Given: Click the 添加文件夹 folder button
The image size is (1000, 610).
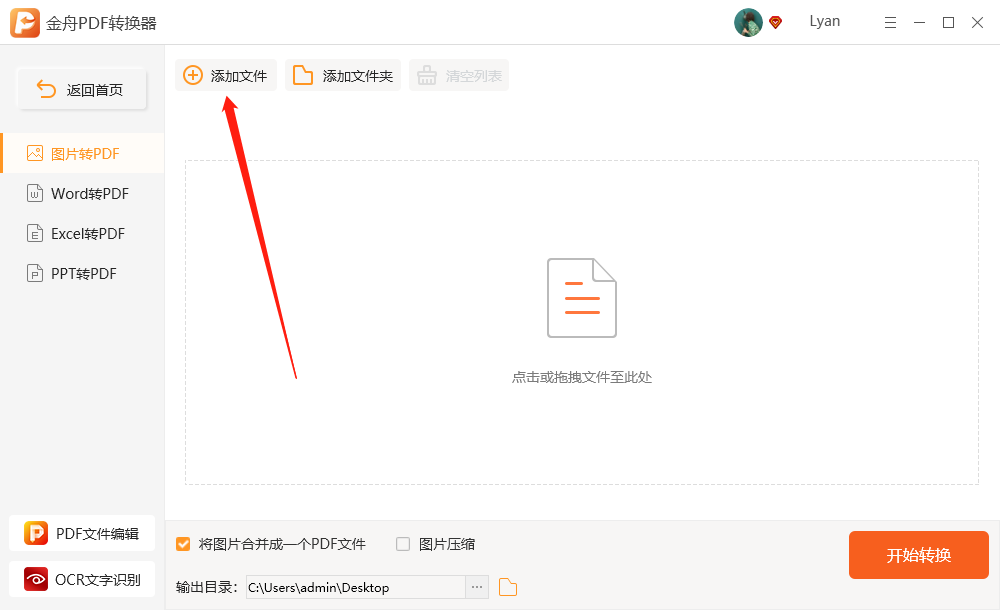Looking at the screenshot, I should coord(342,75).
